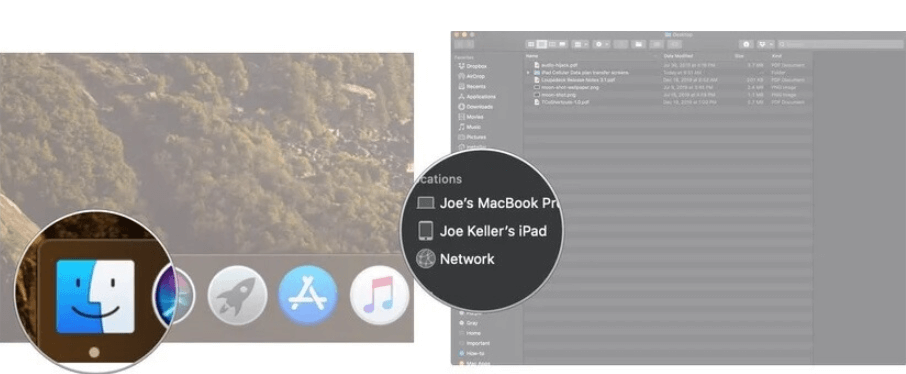Open Downloads in Finder sidebar

(476, 107)
